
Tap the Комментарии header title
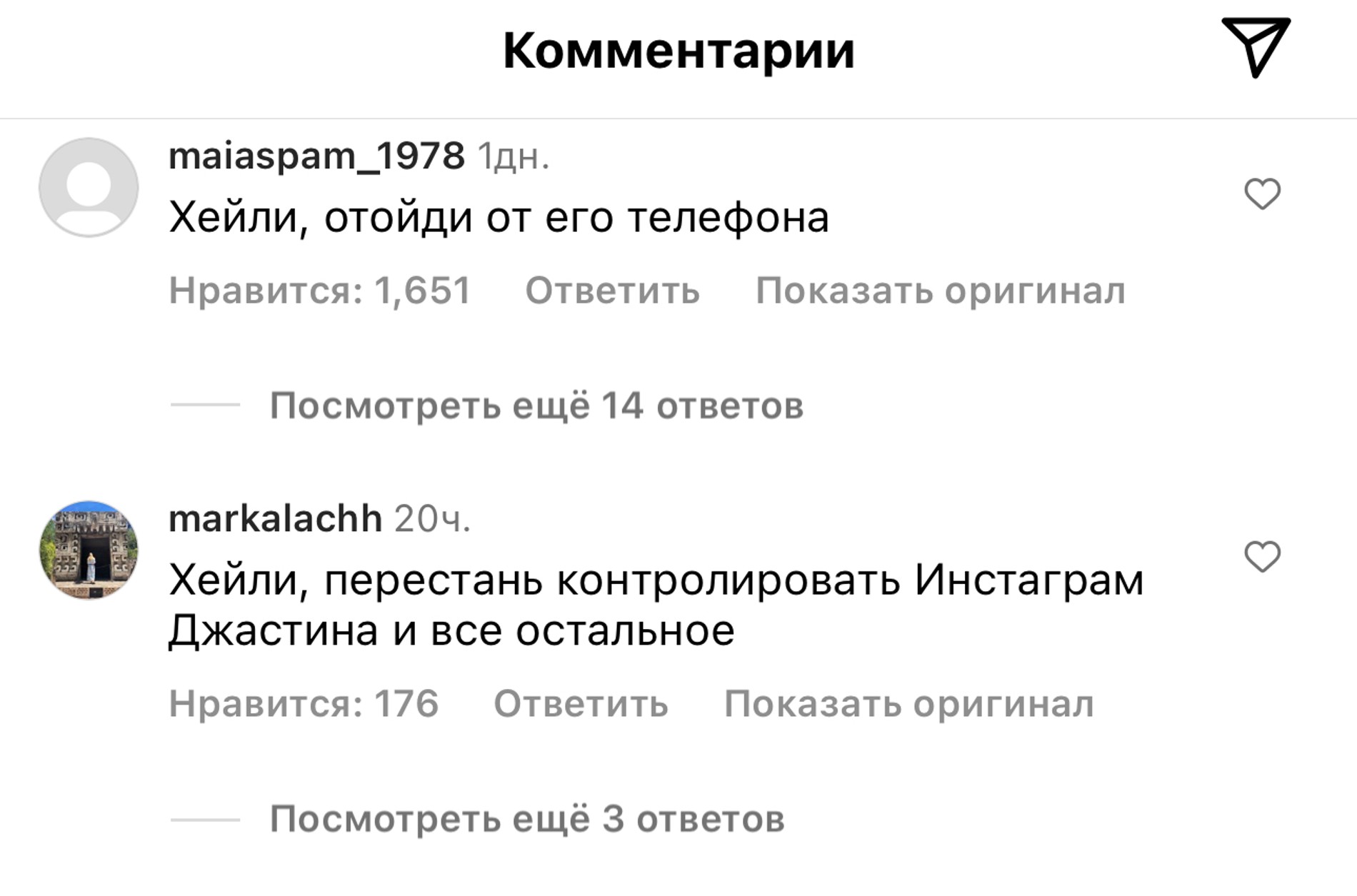(x=678, y=51)
